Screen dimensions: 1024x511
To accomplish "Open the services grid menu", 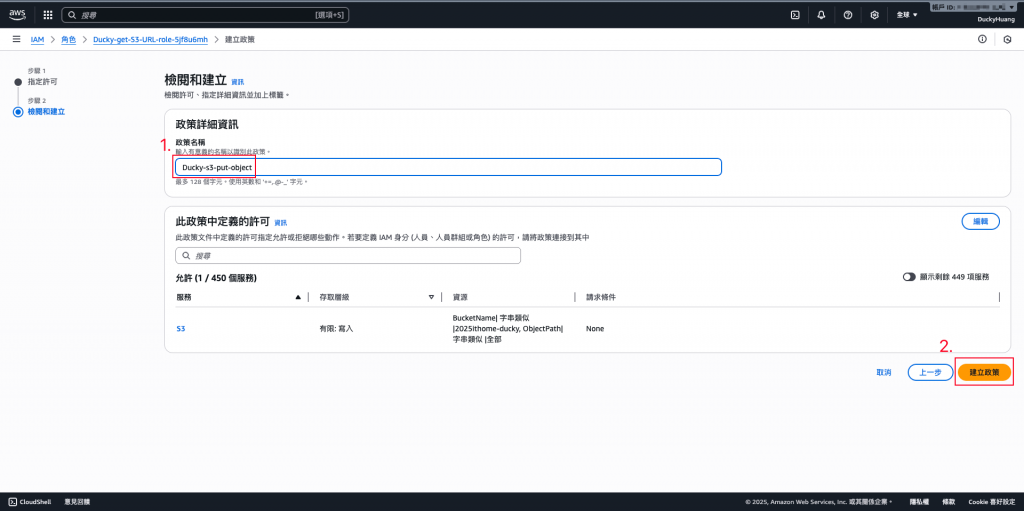I will tap(48, 14).
